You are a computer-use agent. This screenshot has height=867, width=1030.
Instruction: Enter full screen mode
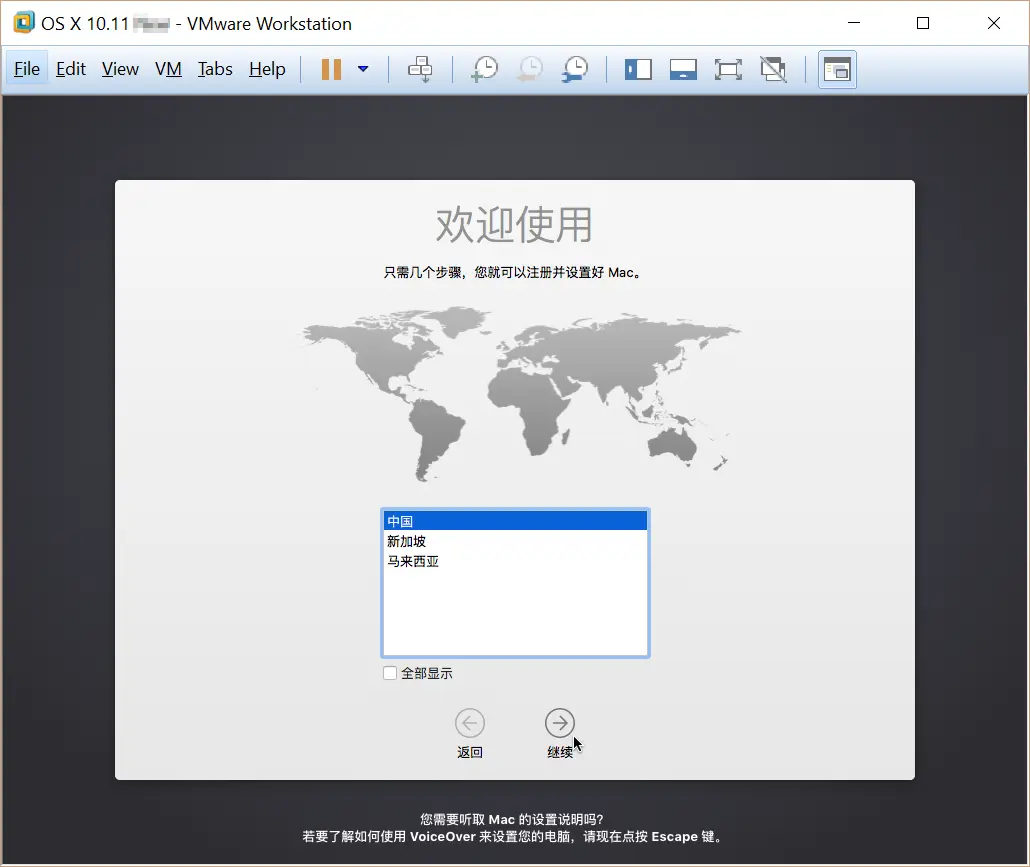[x=728, y=69]
